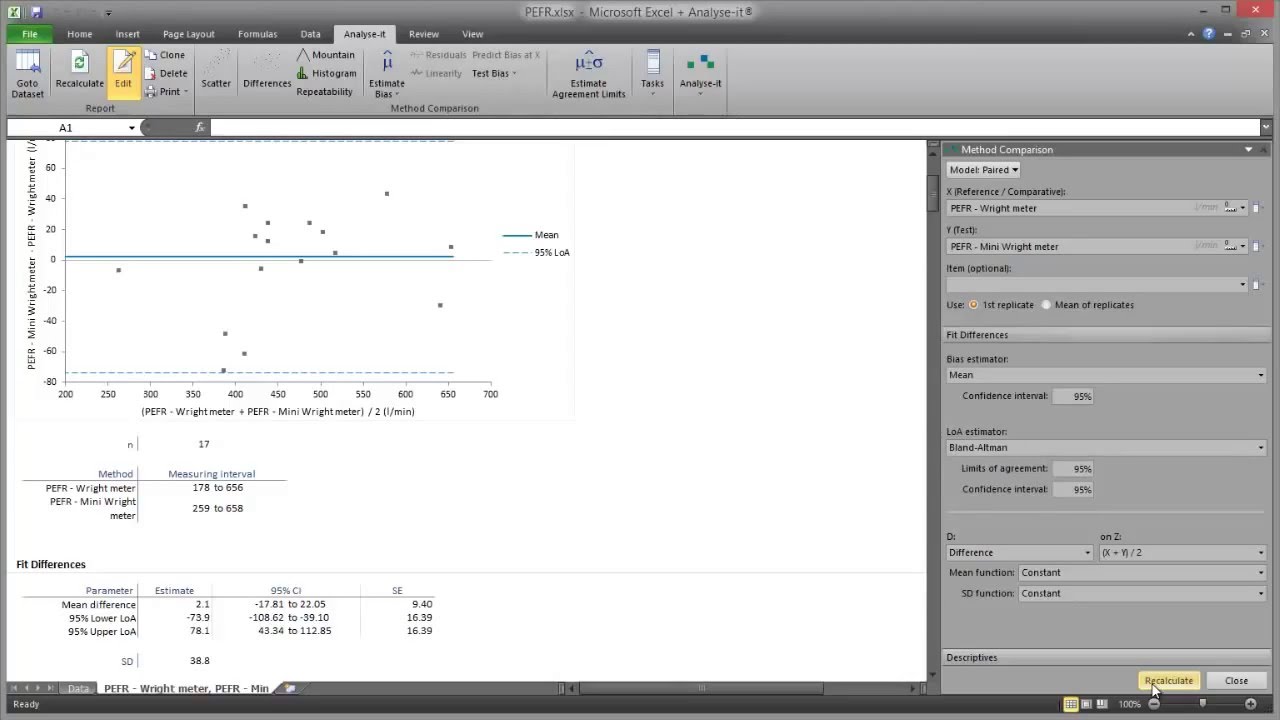Open the Test Bias dropdown
This screenshot has width=1280, height=720.
point(494,73)
